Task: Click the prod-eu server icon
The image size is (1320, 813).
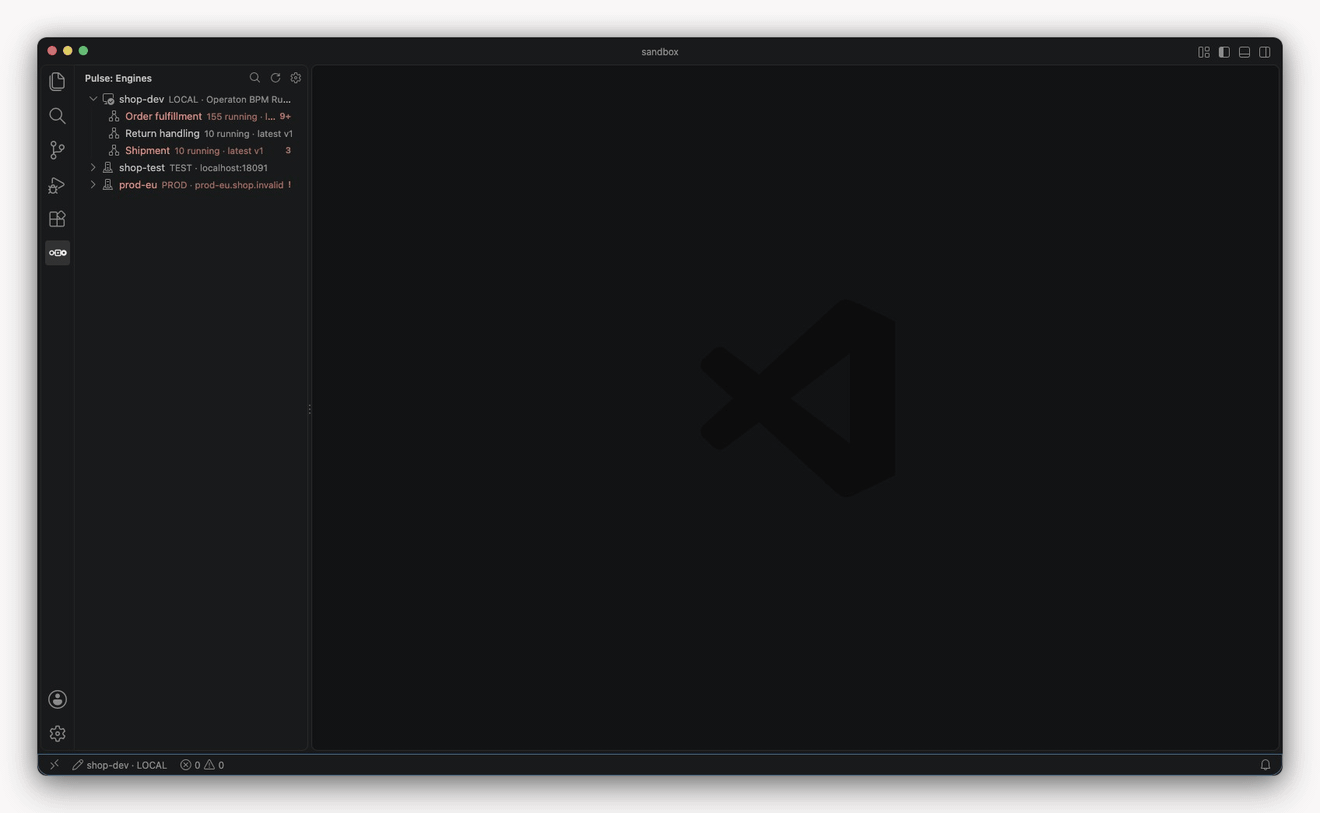Action: click(108, 185)
